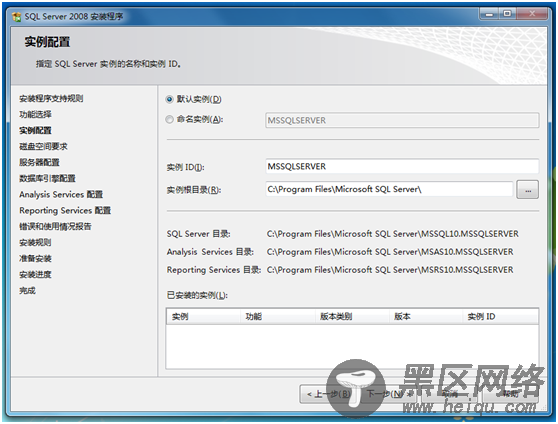The width and height of the screenshot is (558, 424).
Task: Click the 实例根目录 path field
Action: 389,189
